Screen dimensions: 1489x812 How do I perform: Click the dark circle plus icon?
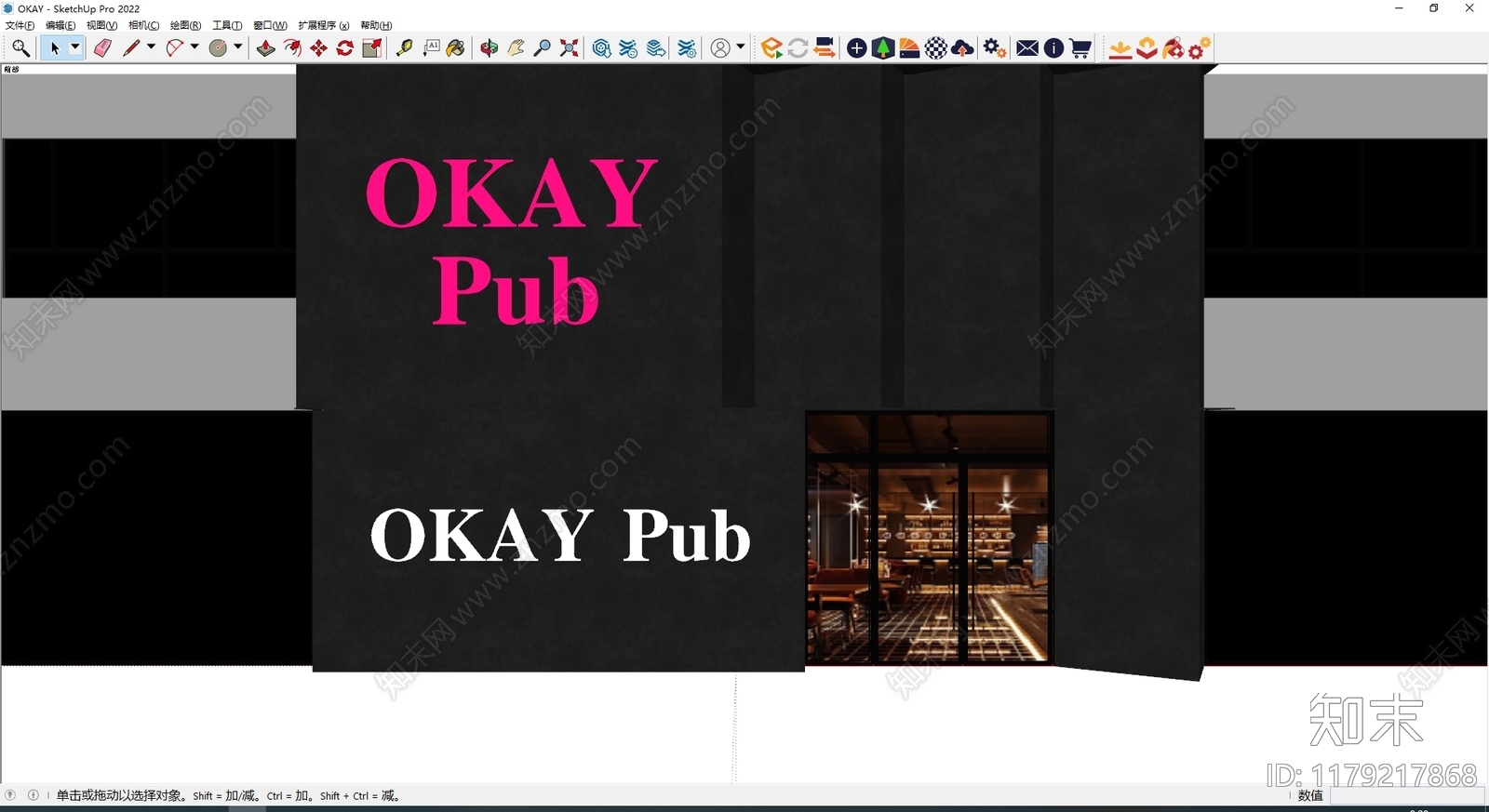coord(857,48)
